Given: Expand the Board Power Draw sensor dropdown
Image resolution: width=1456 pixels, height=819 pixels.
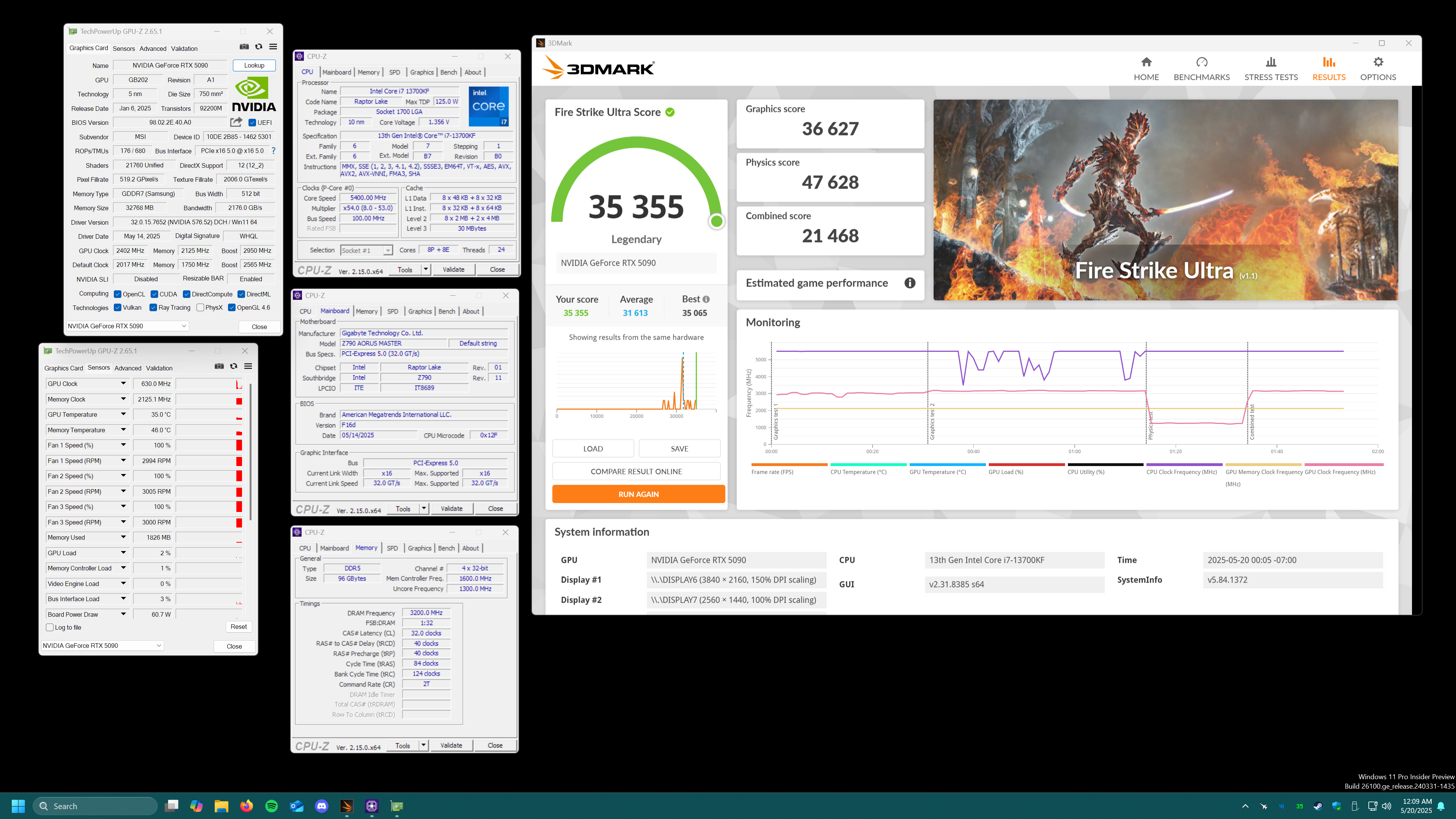Looking at the screenshot, I should pyautogui.click(x=123, y=614).
